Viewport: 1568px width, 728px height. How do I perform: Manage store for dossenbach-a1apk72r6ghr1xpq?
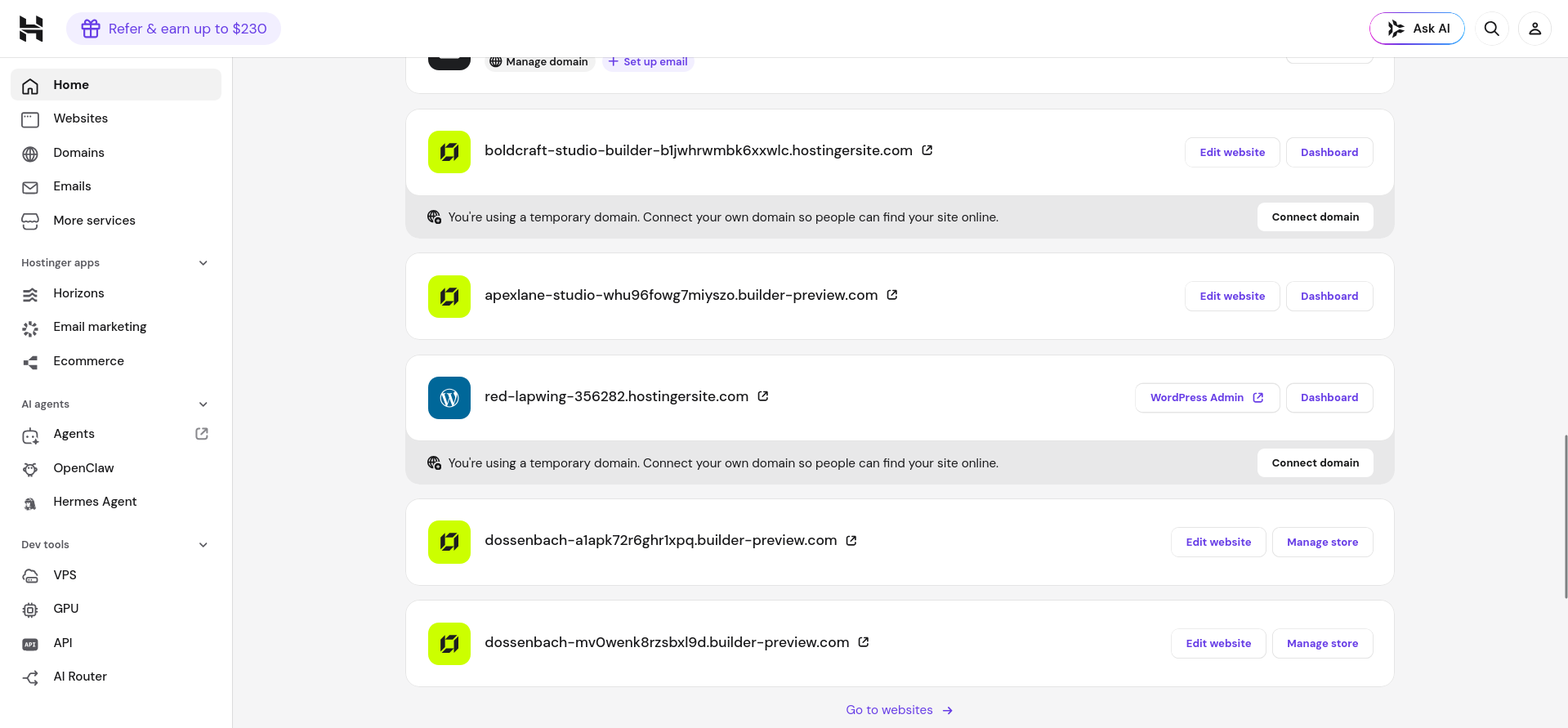click(1323, 542)
